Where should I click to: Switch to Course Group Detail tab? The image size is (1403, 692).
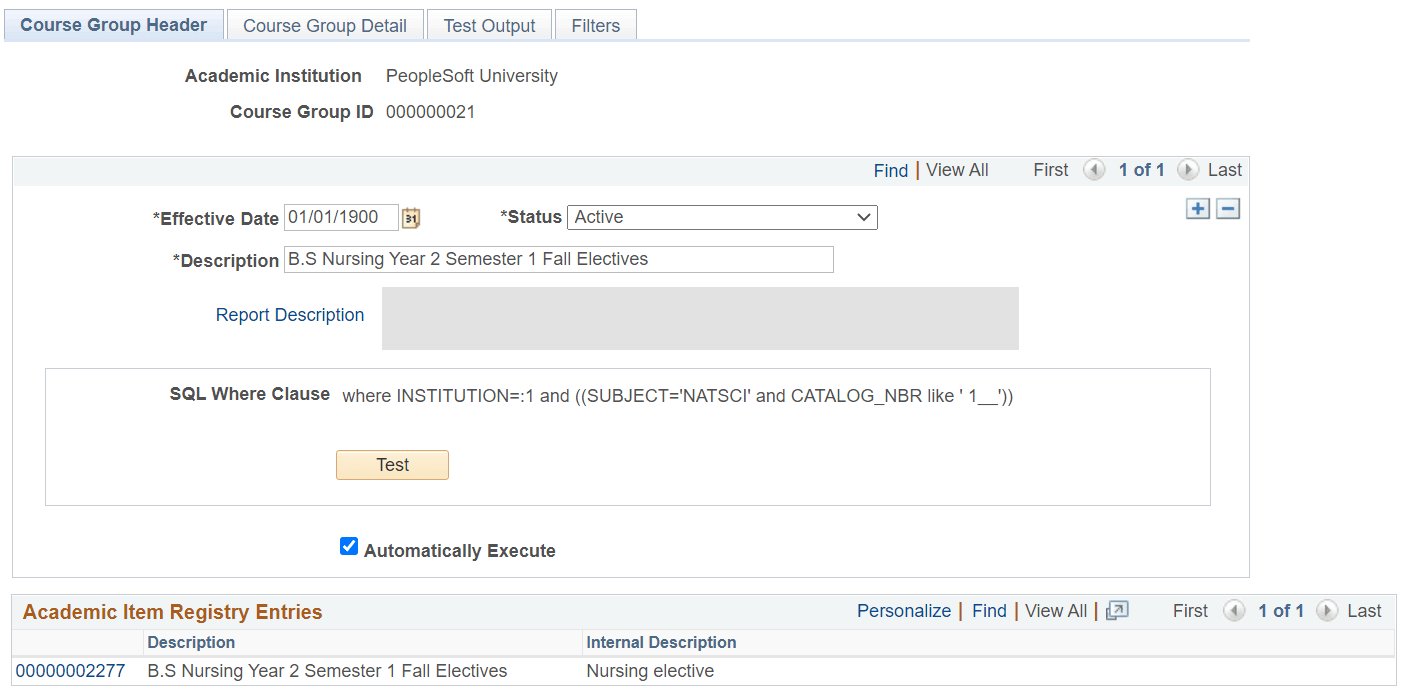[325, 26]
